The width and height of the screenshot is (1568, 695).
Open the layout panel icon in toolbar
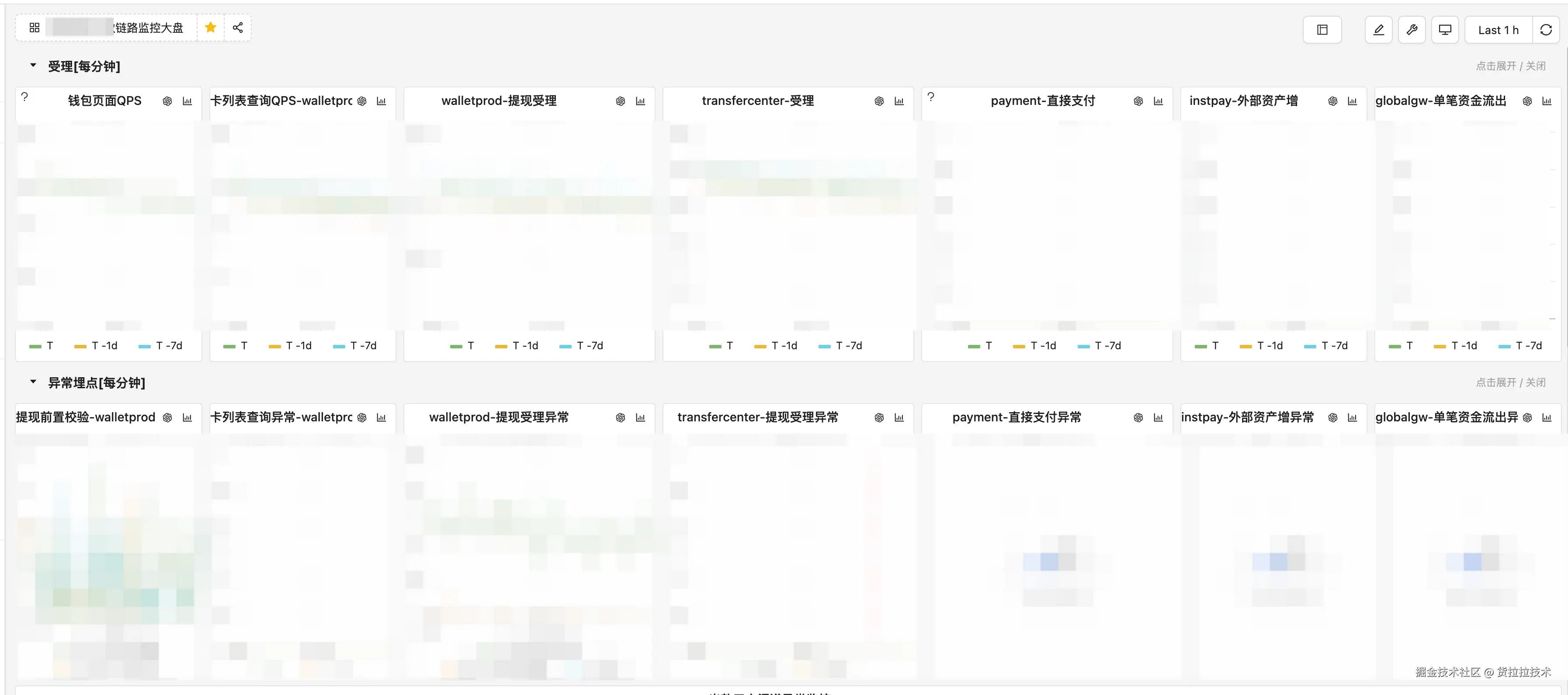coord(1322,30)
